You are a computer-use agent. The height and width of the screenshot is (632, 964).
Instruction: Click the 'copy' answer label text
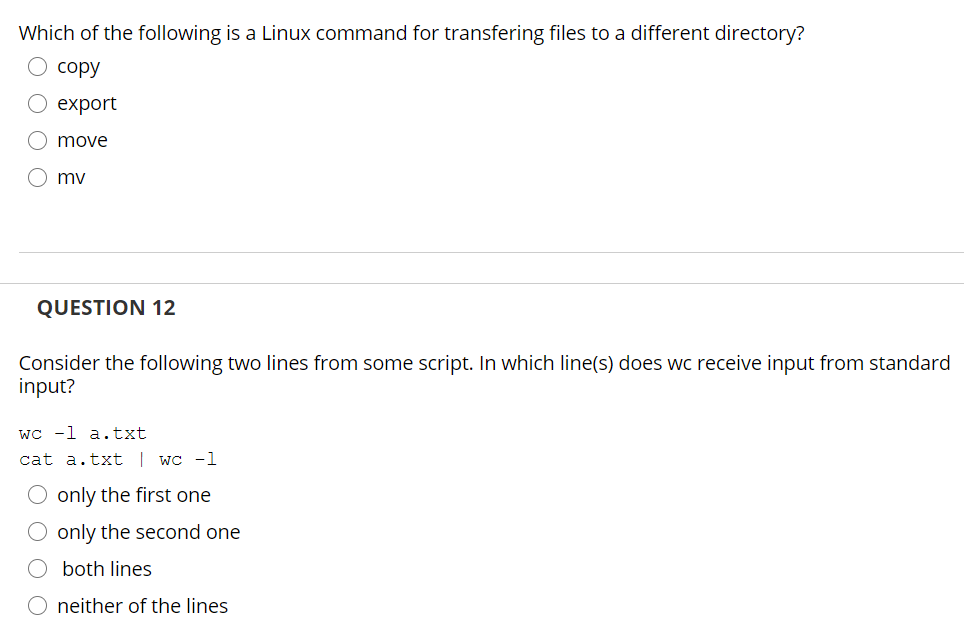click(79, 67)
